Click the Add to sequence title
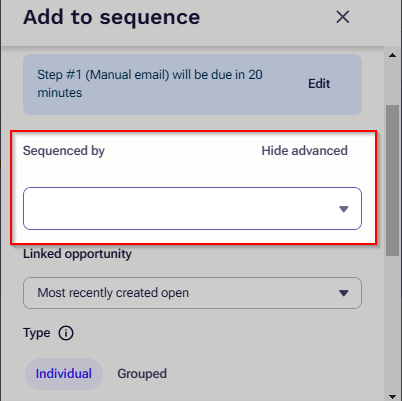402x401 pixels. tap(112, 17)
